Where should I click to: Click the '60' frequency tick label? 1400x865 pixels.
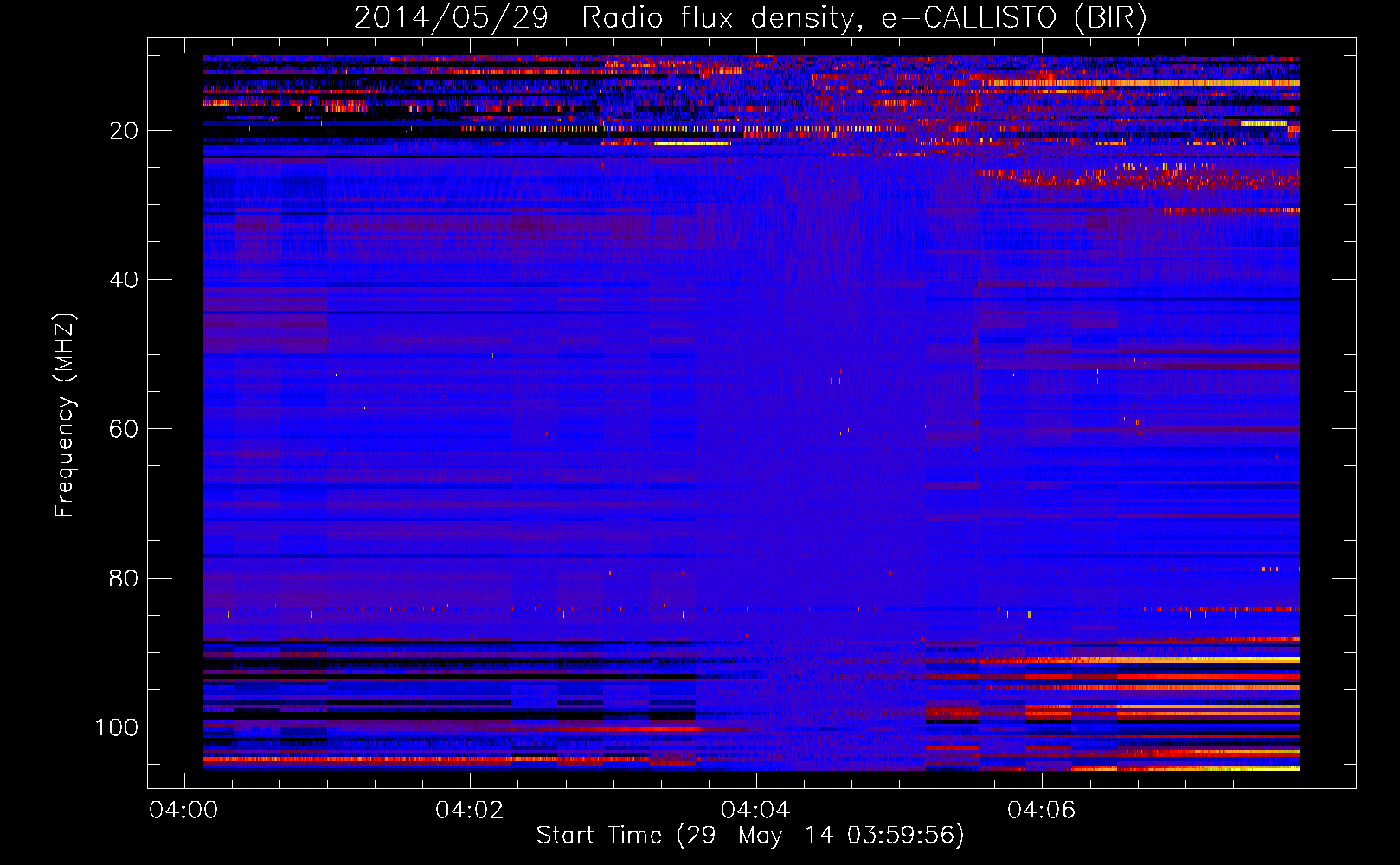pos(124,430)
